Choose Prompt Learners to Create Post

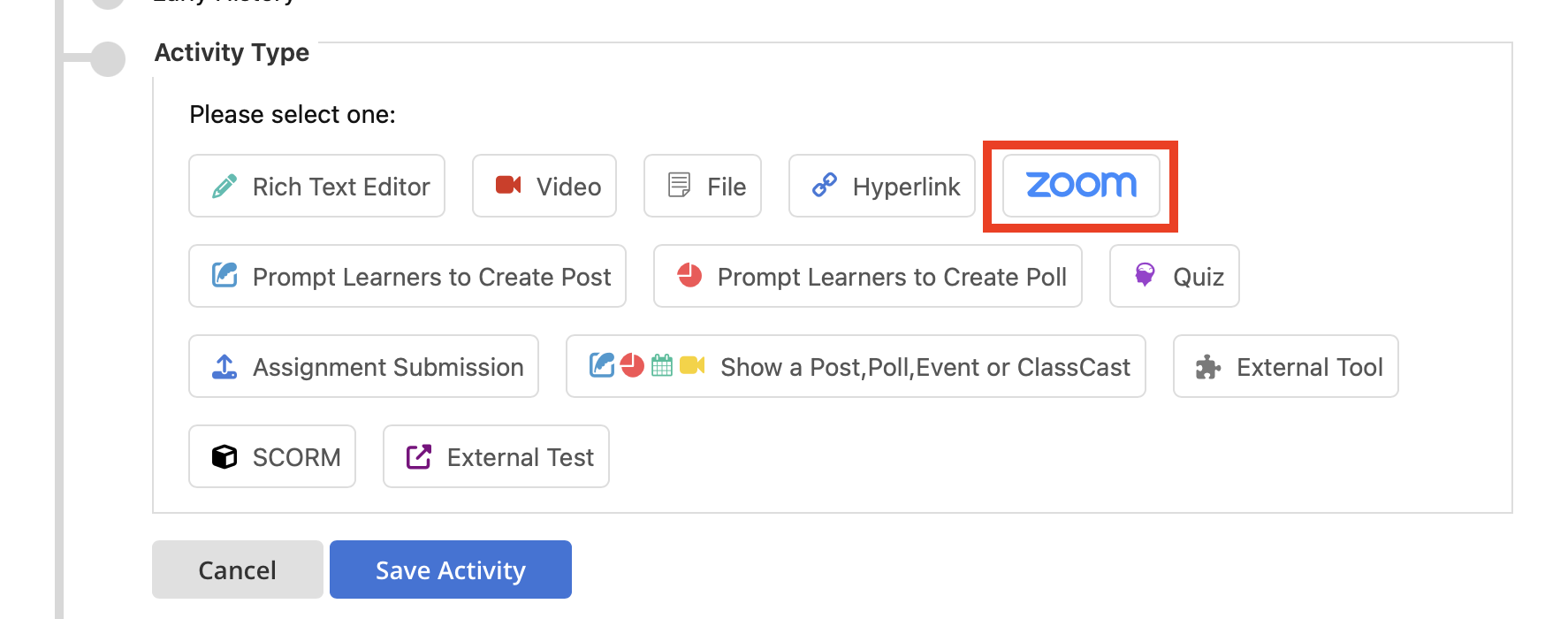[407, 276]
